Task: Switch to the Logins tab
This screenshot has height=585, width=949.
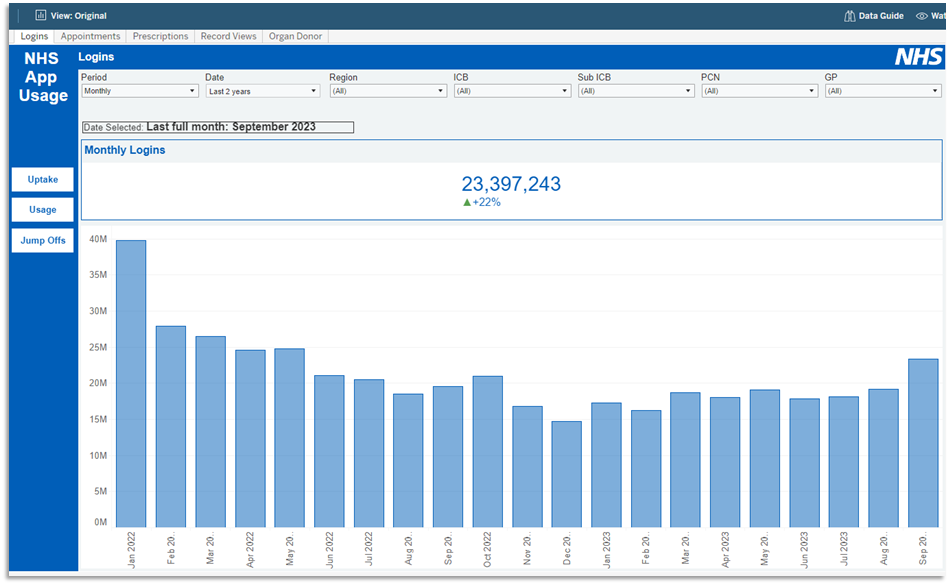Action: (34, 36)
